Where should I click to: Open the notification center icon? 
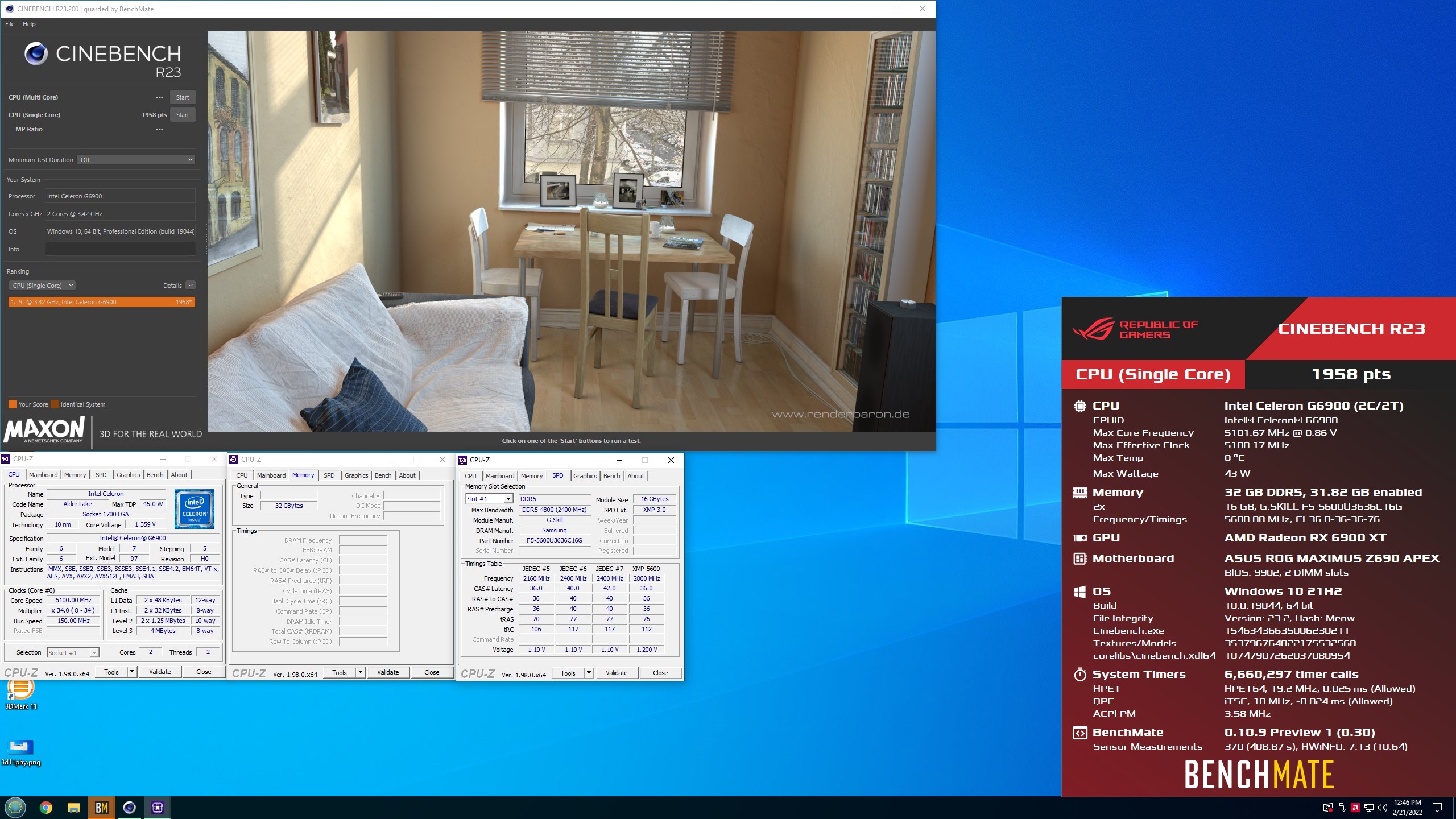click(x=1437, y=808)
